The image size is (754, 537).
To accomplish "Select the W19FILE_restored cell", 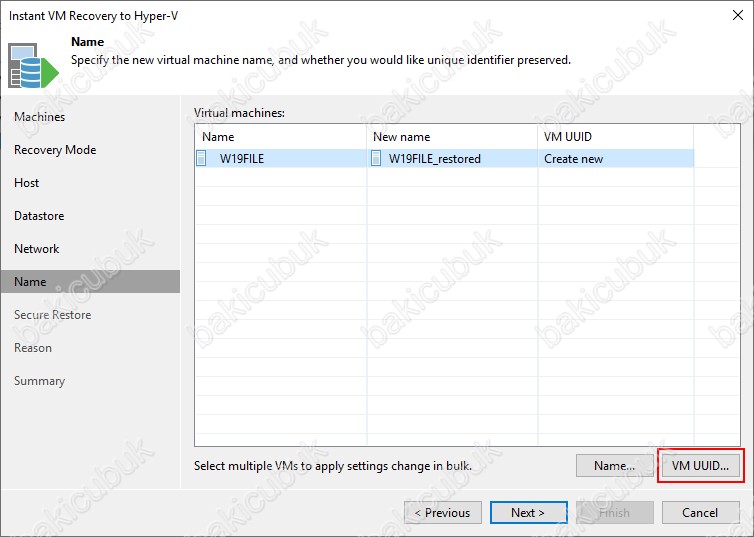I will [452, 158].
